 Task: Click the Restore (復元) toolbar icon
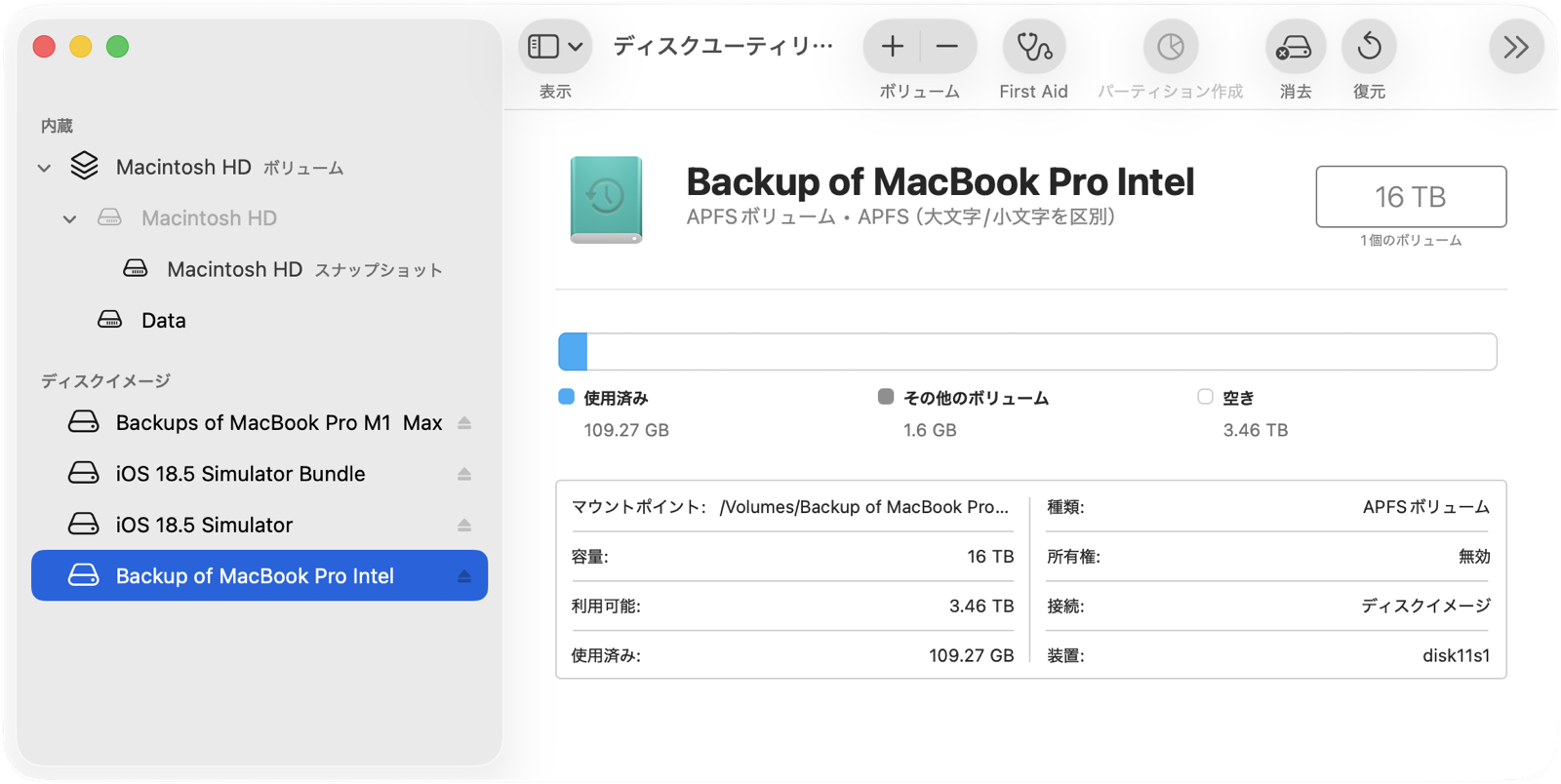point(1369,47)
